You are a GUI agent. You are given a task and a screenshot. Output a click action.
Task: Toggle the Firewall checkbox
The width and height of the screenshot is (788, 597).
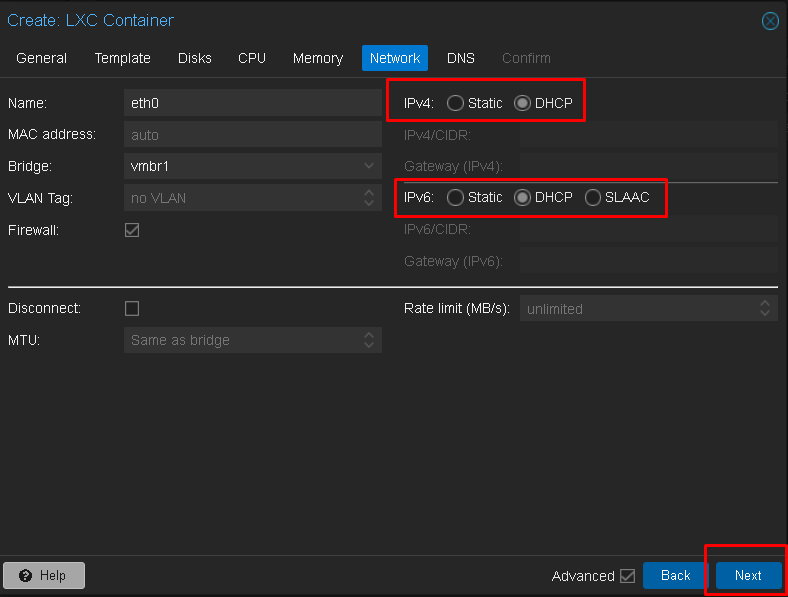coord(132,230)
